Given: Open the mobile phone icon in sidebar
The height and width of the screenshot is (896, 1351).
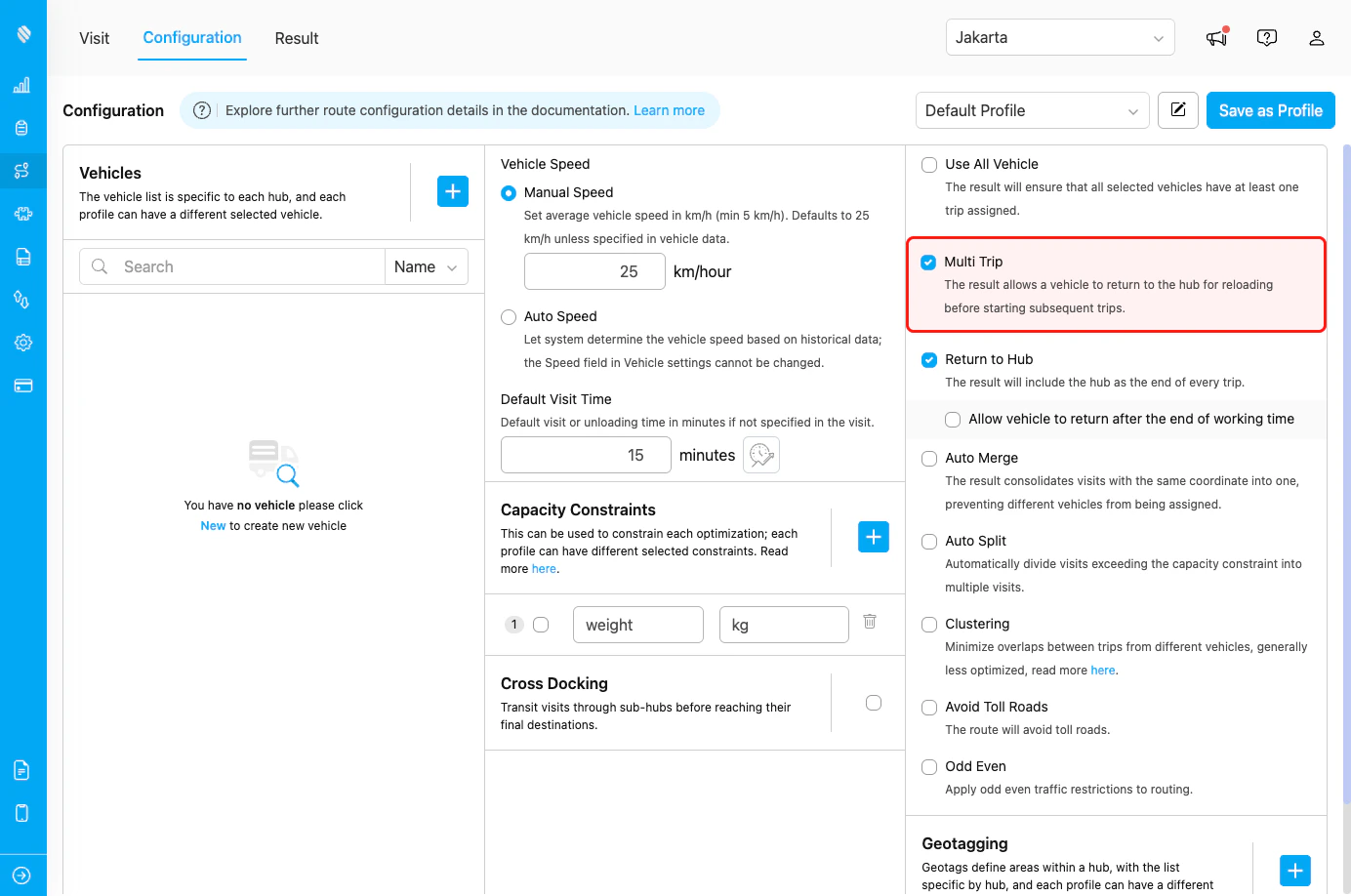Looking at the screenshot, I should click(x=22, y=813).
